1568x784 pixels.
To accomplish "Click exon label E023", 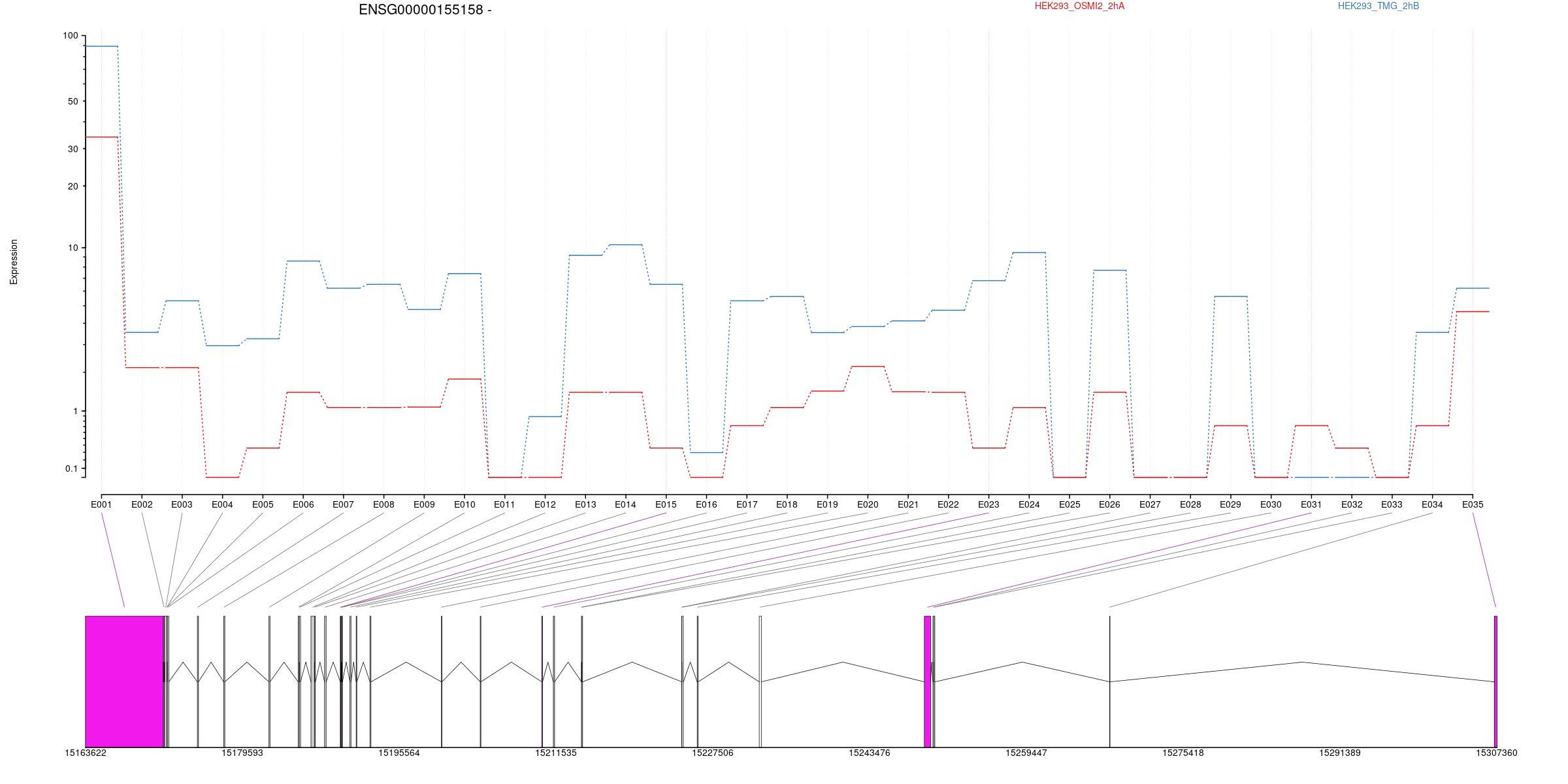I will pyautogui.click(x=988, y=504).
